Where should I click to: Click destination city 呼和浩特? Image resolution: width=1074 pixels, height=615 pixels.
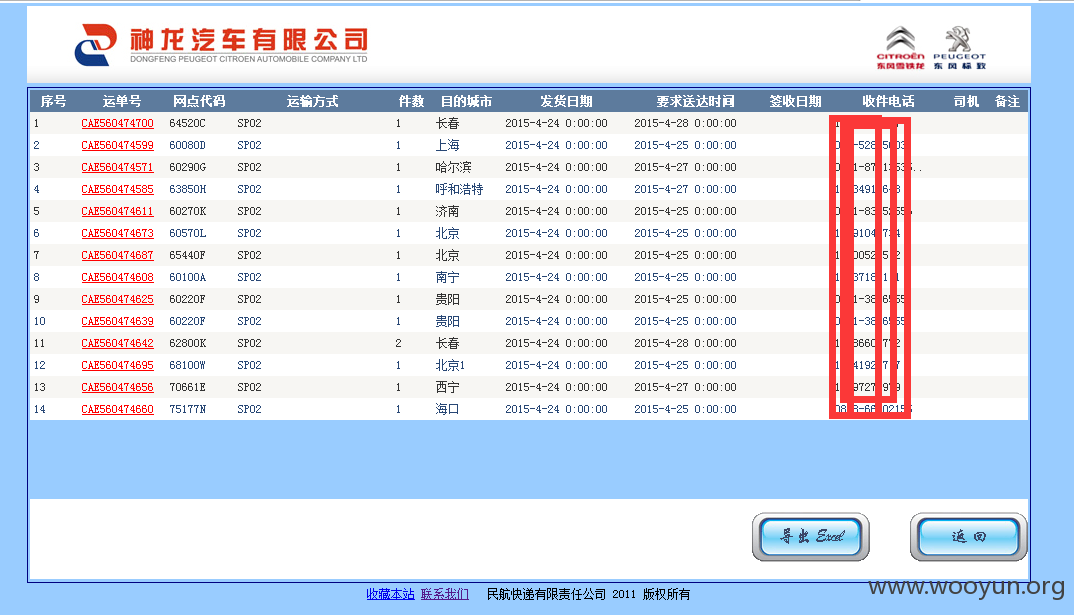click(459, 189)
